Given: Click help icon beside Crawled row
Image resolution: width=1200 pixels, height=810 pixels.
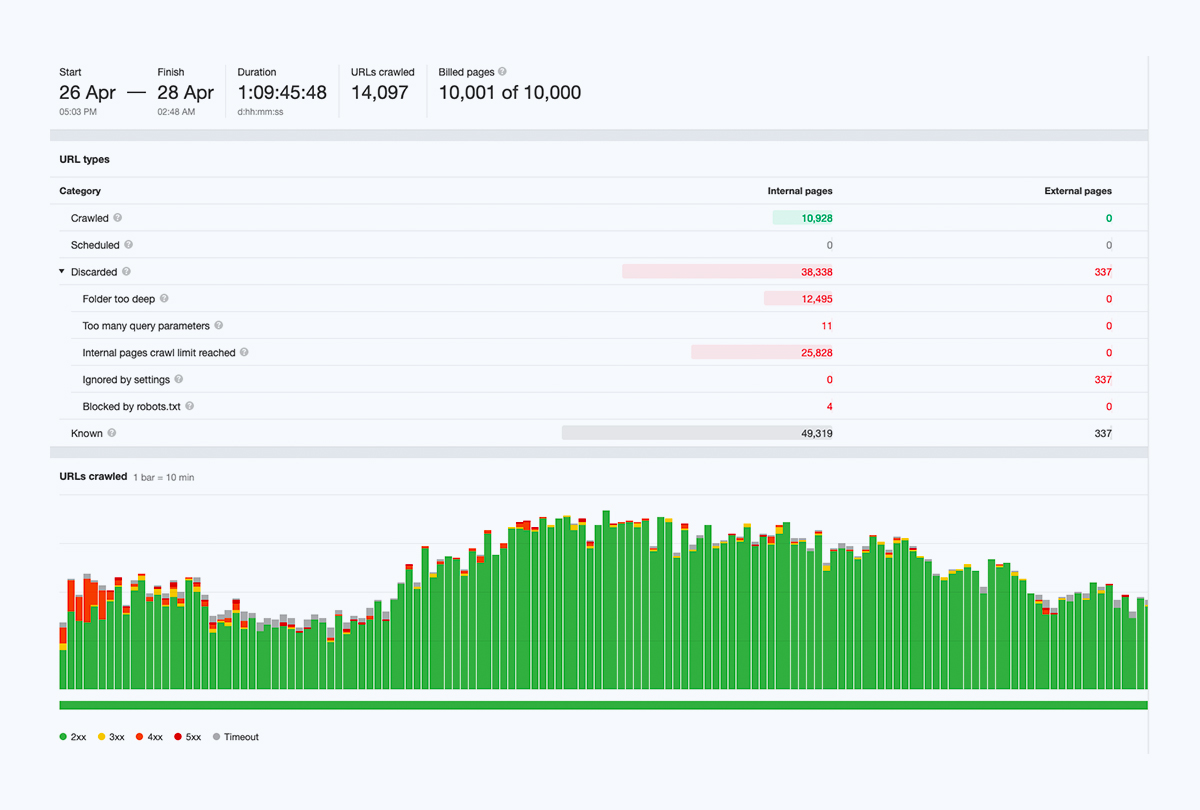Looking at the screenshot, I should tap(118, 218).
